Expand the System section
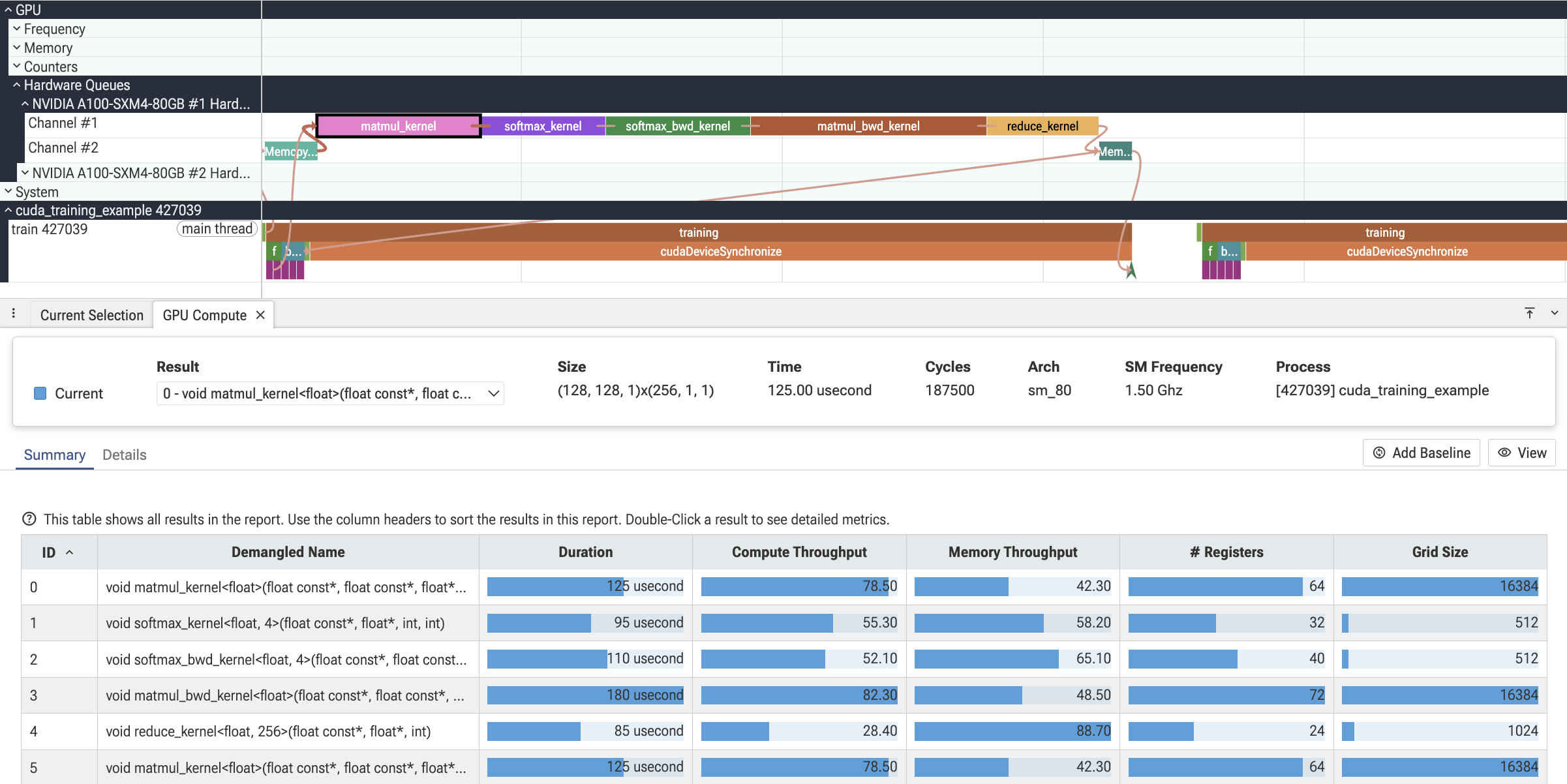Image resolution: width=1567 pixels, height=784 pixels. point(8,192)
